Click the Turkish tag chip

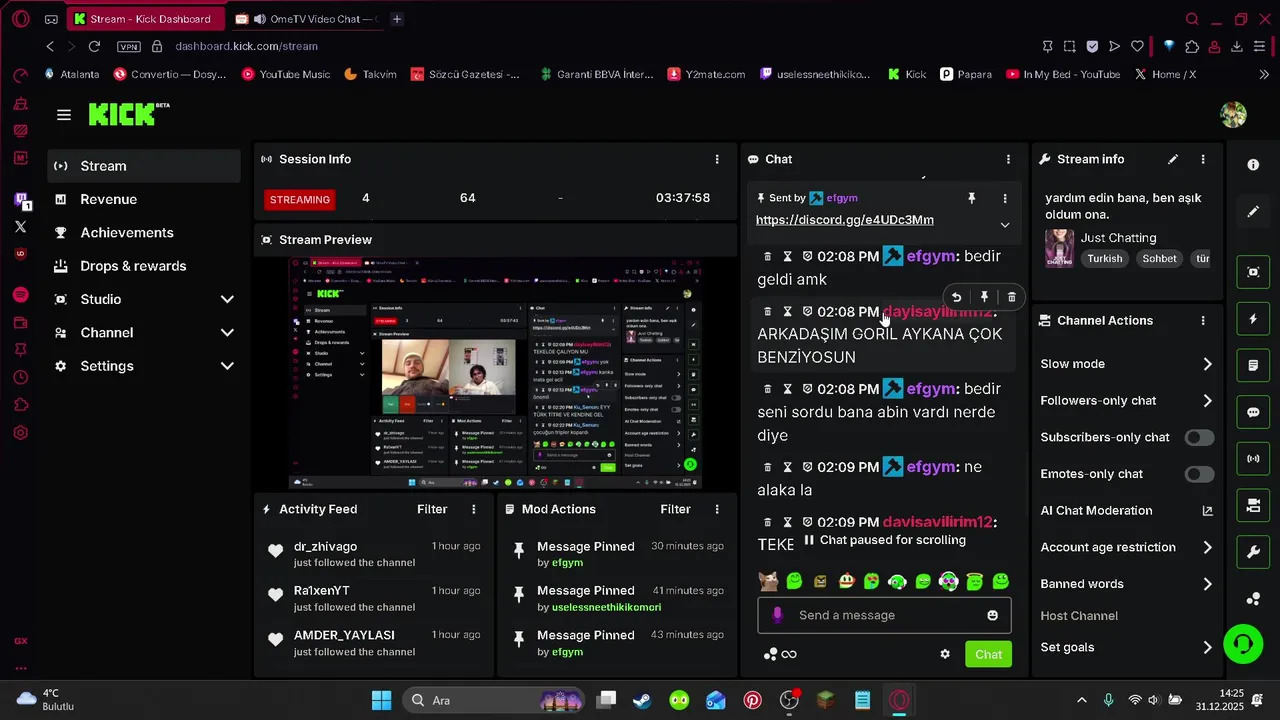point(1105,258)
